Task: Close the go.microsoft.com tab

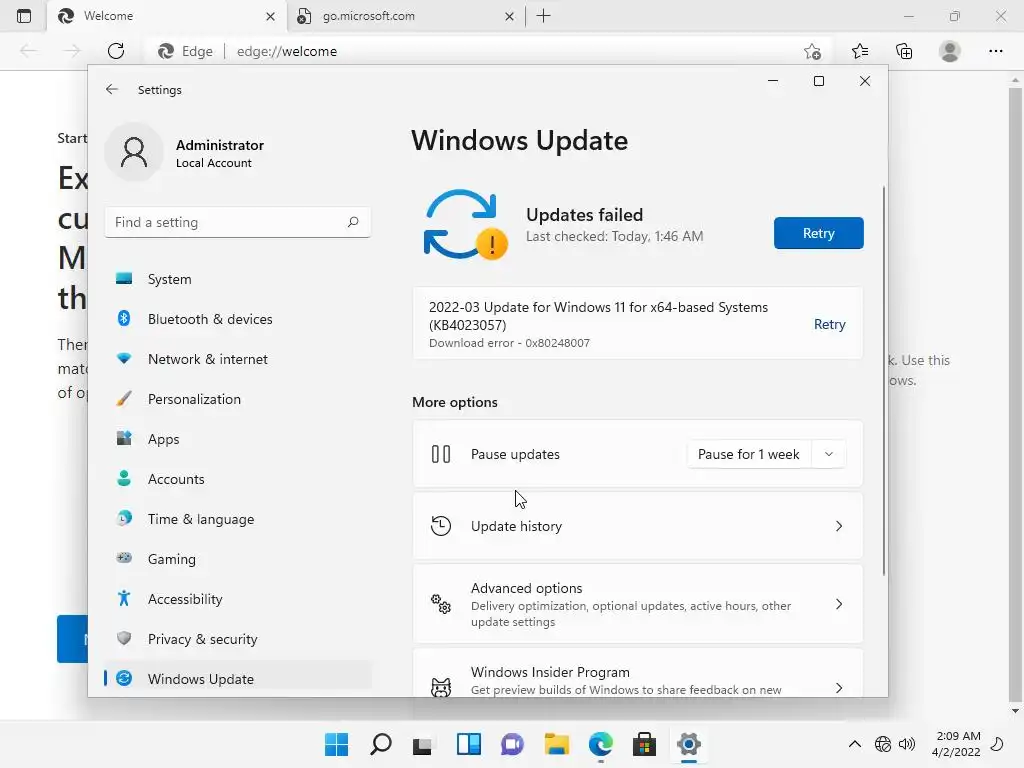Action: [x=509, y=16]
